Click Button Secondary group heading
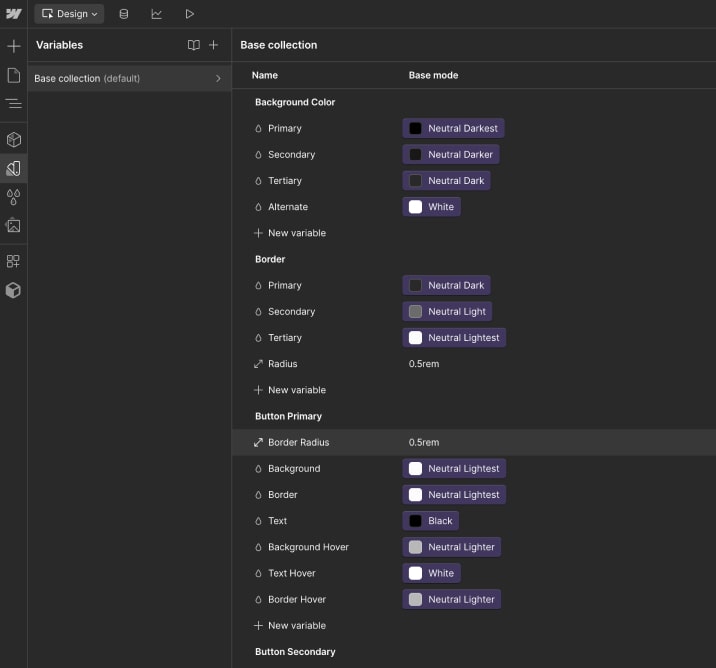This screenshot has height=668, width=716. click(x=295, y=652)
